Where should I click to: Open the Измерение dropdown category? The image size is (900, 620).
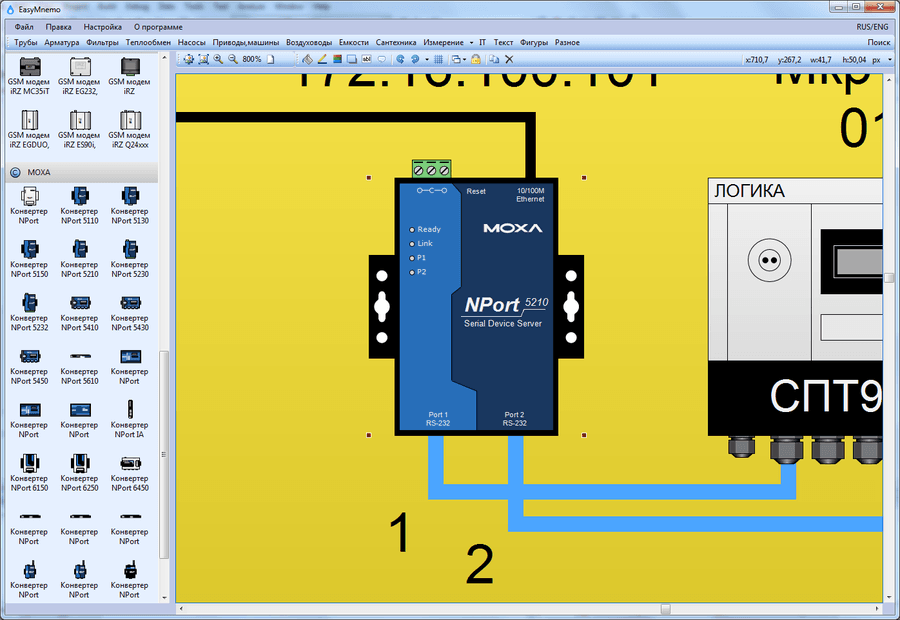point(448,42)
